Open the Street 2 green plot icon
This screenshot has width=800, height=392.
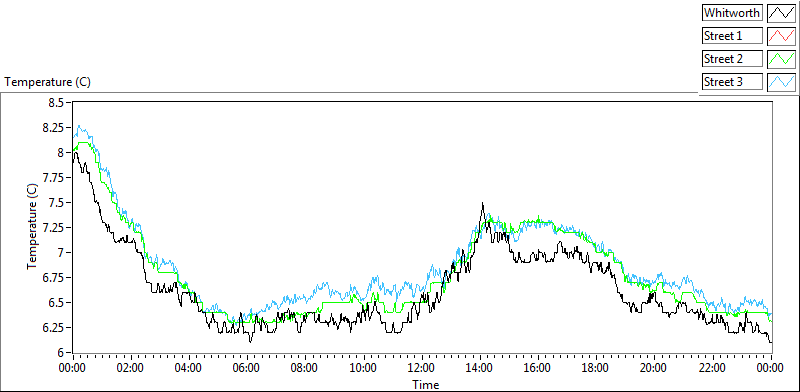781,59
